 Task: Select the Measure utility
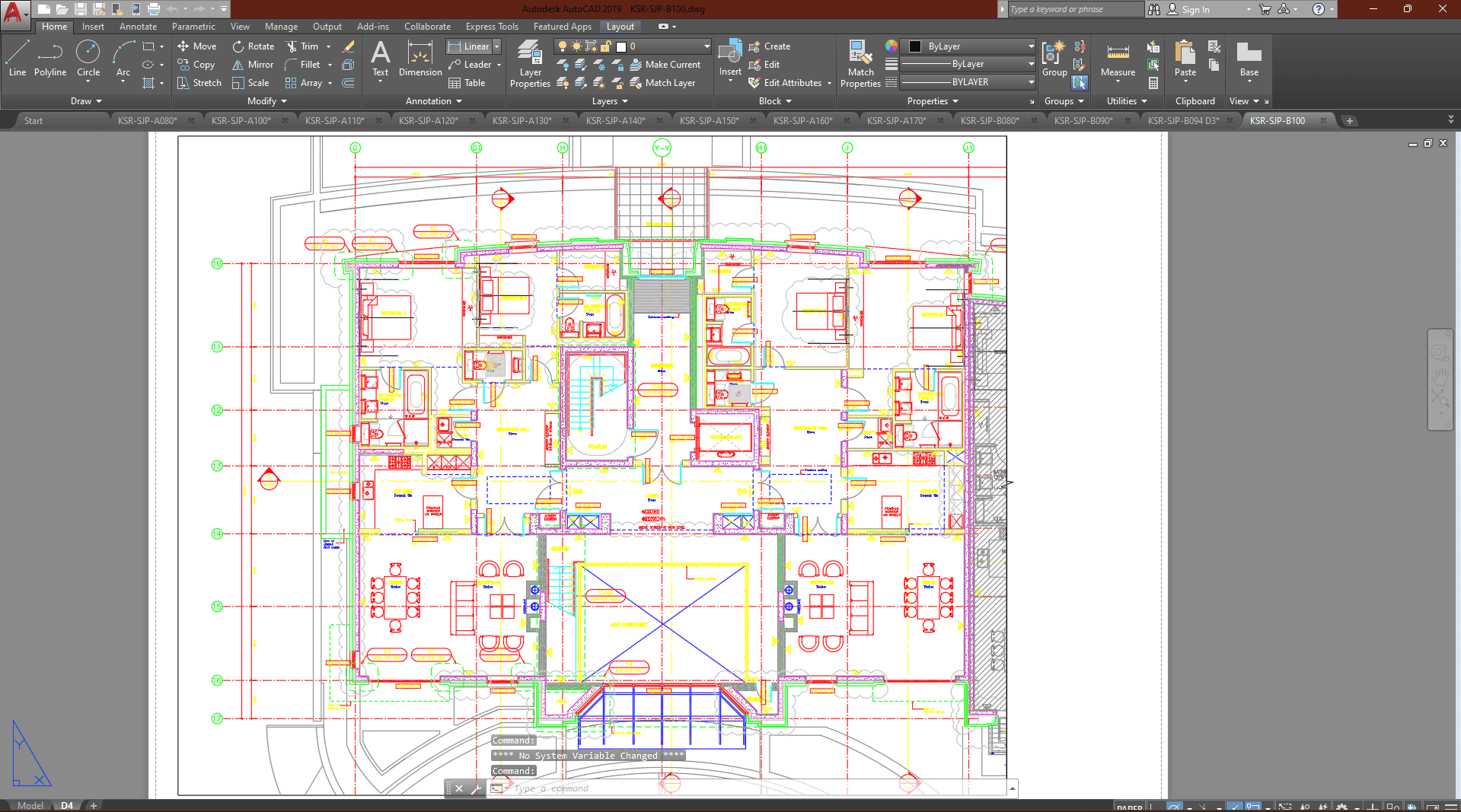click(1118, 59)
